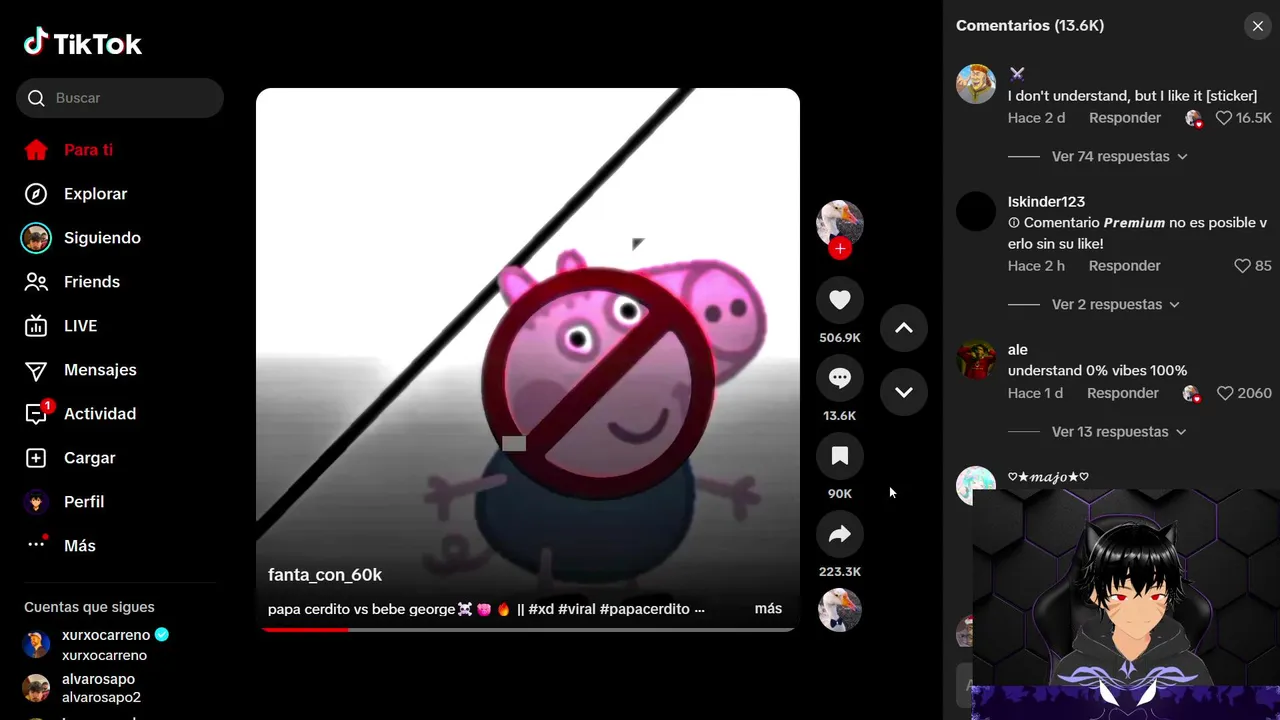
Task: Click the paper-plane Mensajes icon
Action: pos(36,370)
